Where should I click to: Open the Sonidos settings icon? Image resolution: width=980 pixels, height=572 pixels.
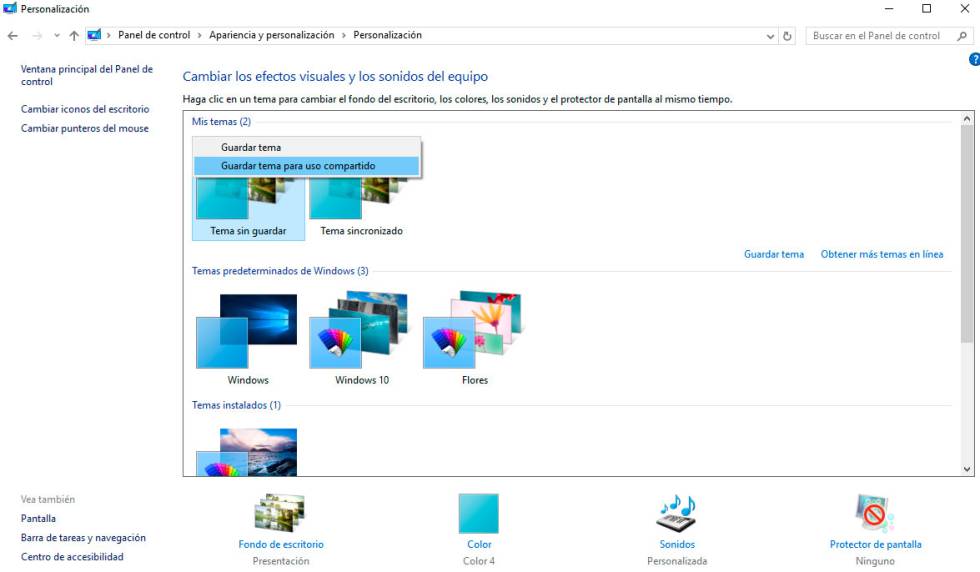677,513
